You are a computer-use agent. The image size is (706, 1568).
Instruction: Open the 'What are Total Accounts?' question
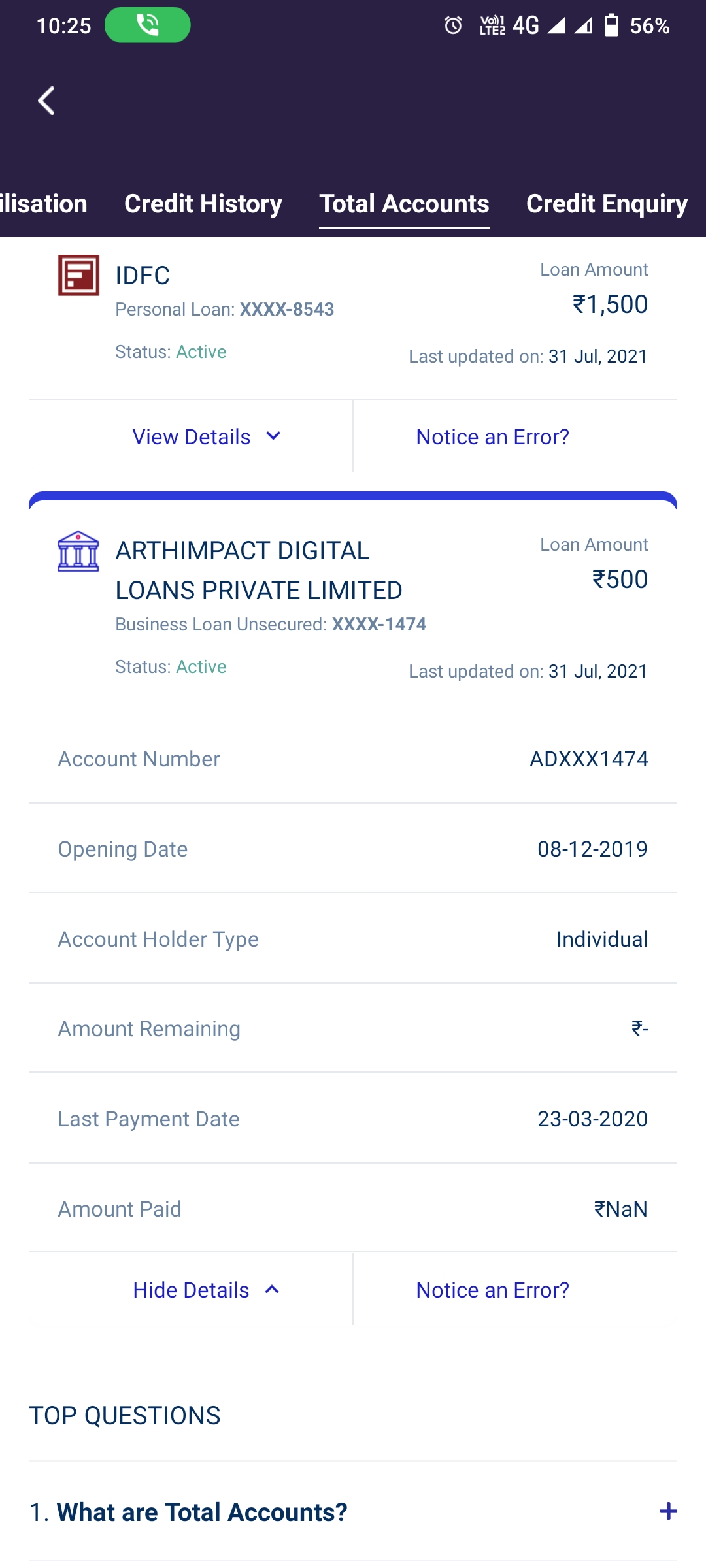click(202, 1512)
